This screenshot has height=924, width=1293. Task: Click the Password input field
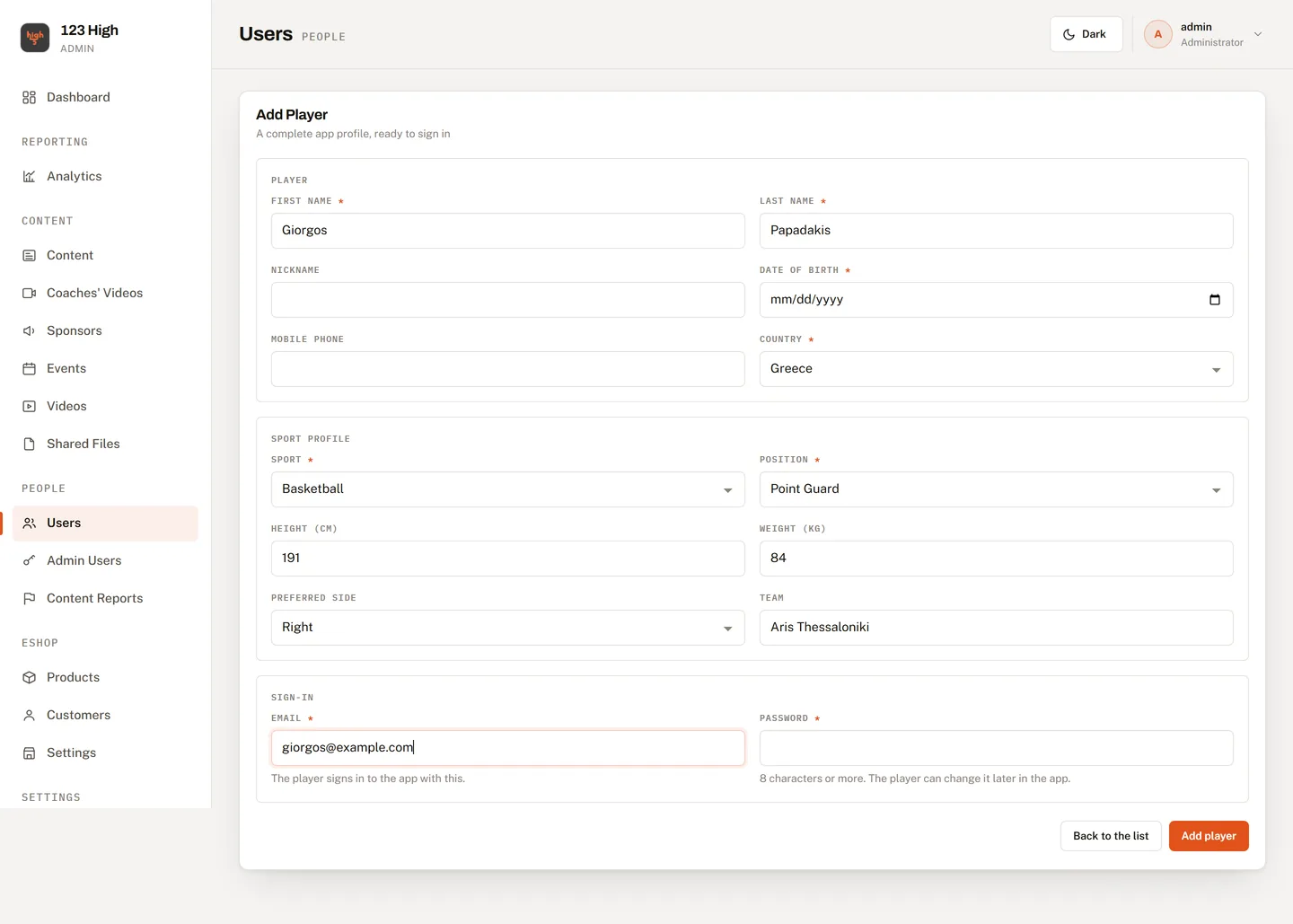(997, 748)
